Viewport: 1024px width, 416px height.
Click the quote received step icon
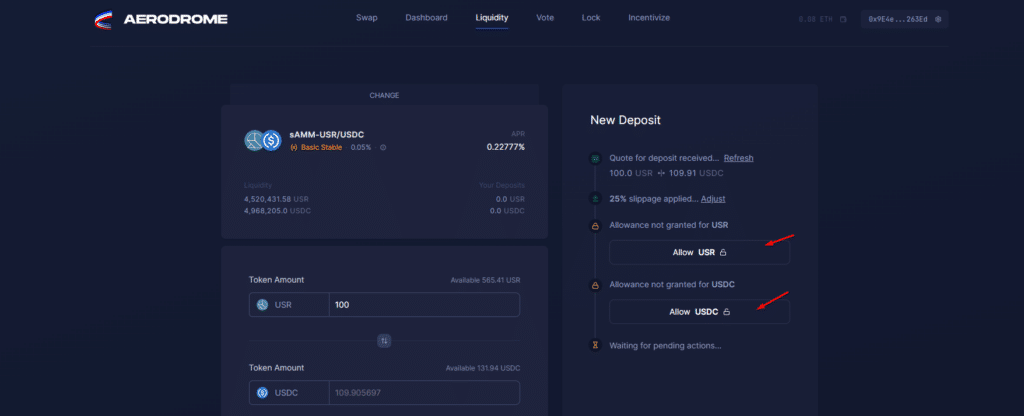(x=595, y=158)
